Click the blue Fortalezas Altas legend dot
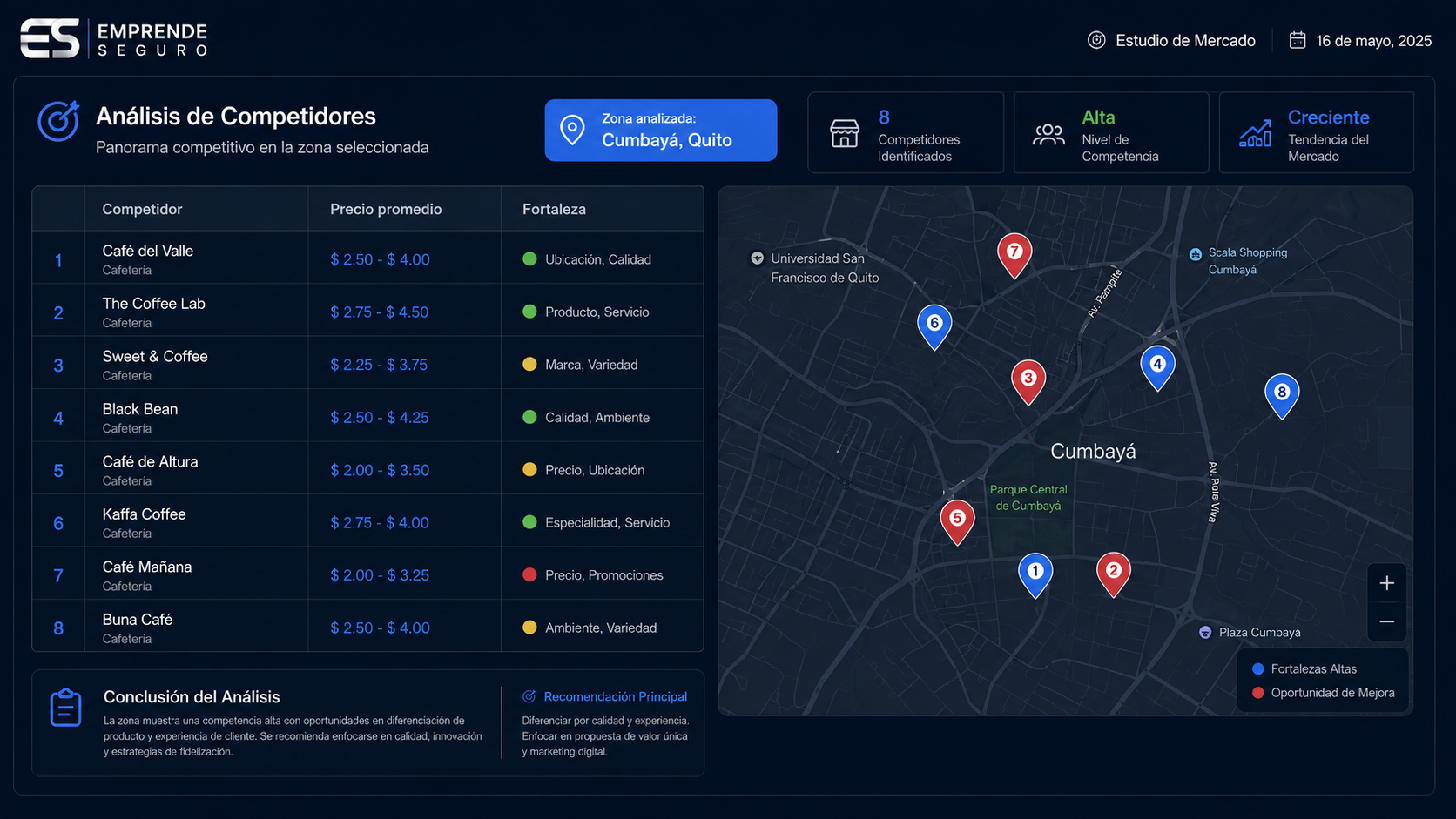Screen dimensions: 1456x819 coord(1257,668)
